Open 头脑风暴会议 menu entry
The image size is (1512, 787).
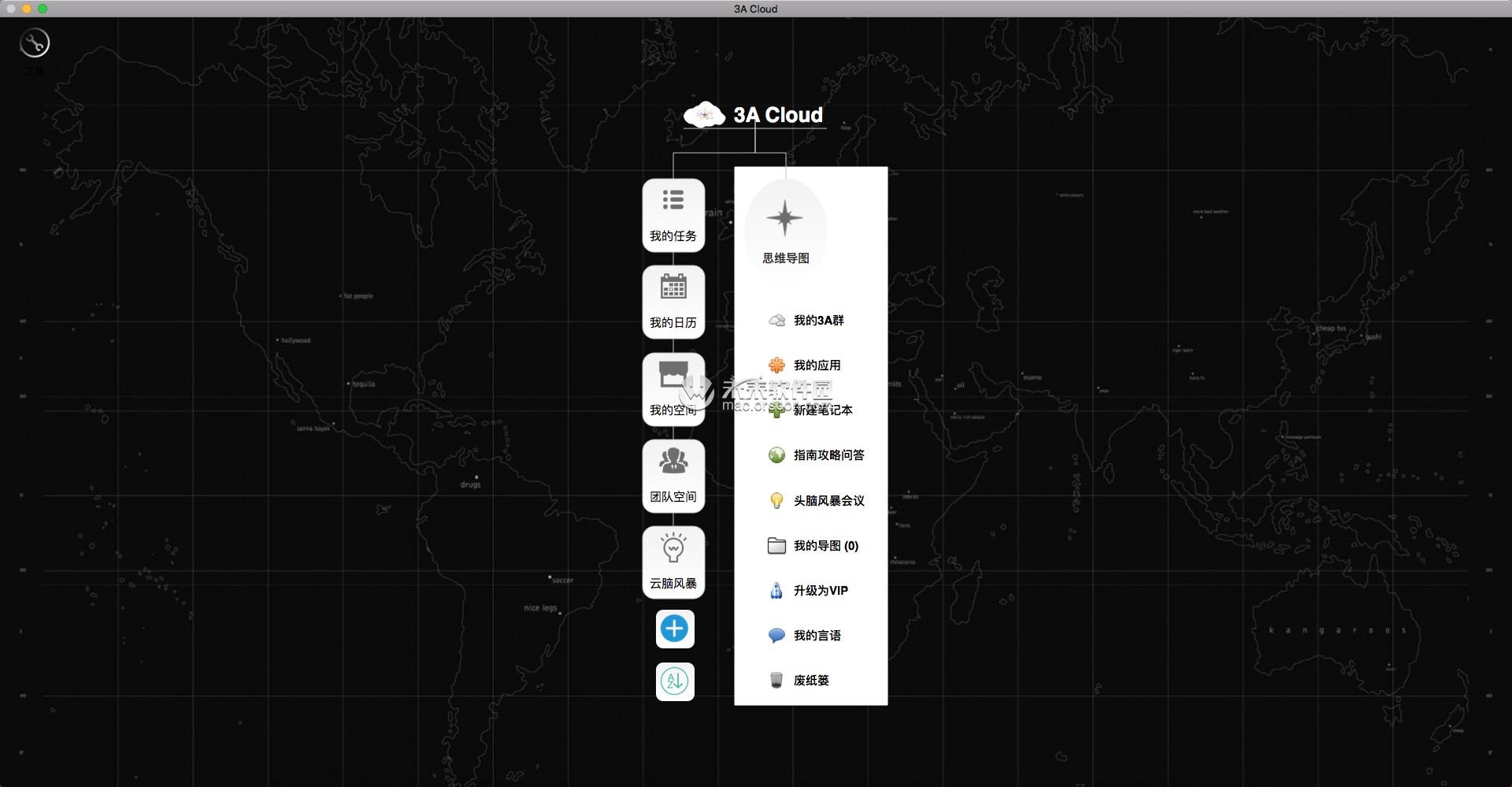(x=817, y=500)
